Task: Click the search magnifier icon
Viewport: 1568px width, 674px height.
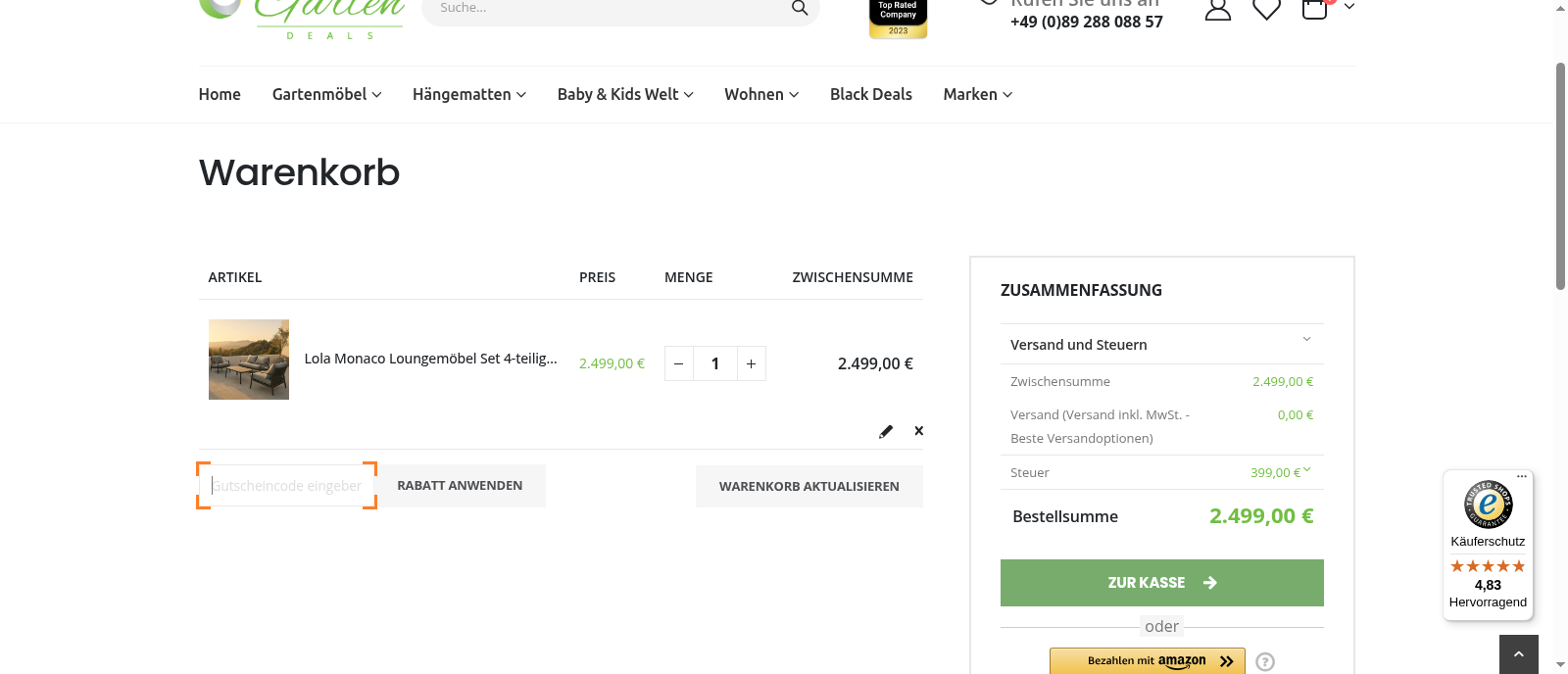Action: (800, 8)
